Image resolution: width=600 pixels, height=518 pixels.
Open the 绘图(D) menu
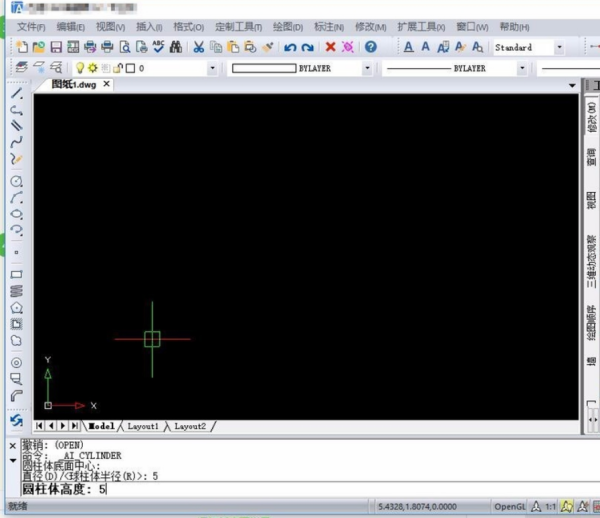287,26
